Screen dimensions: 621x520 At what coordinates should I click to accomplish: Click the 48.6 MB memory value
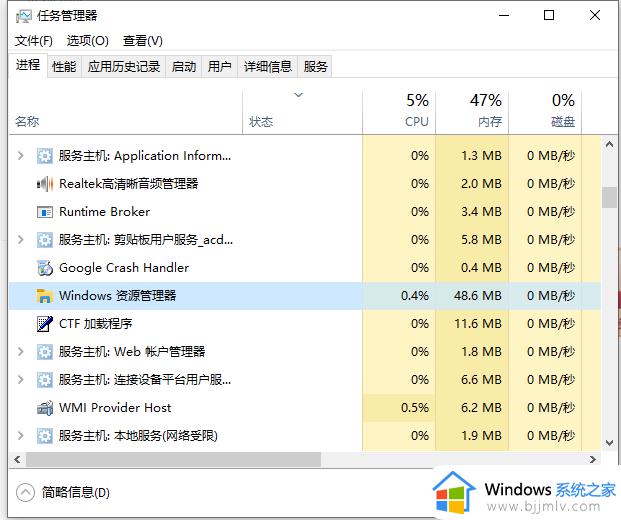click(478, 296)
